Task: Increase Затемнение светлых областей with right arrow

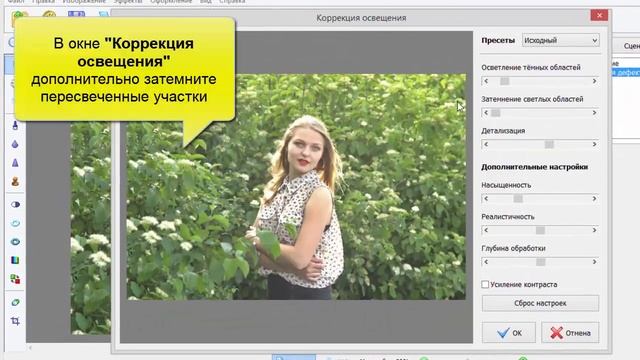Action: tap(595, 113)
